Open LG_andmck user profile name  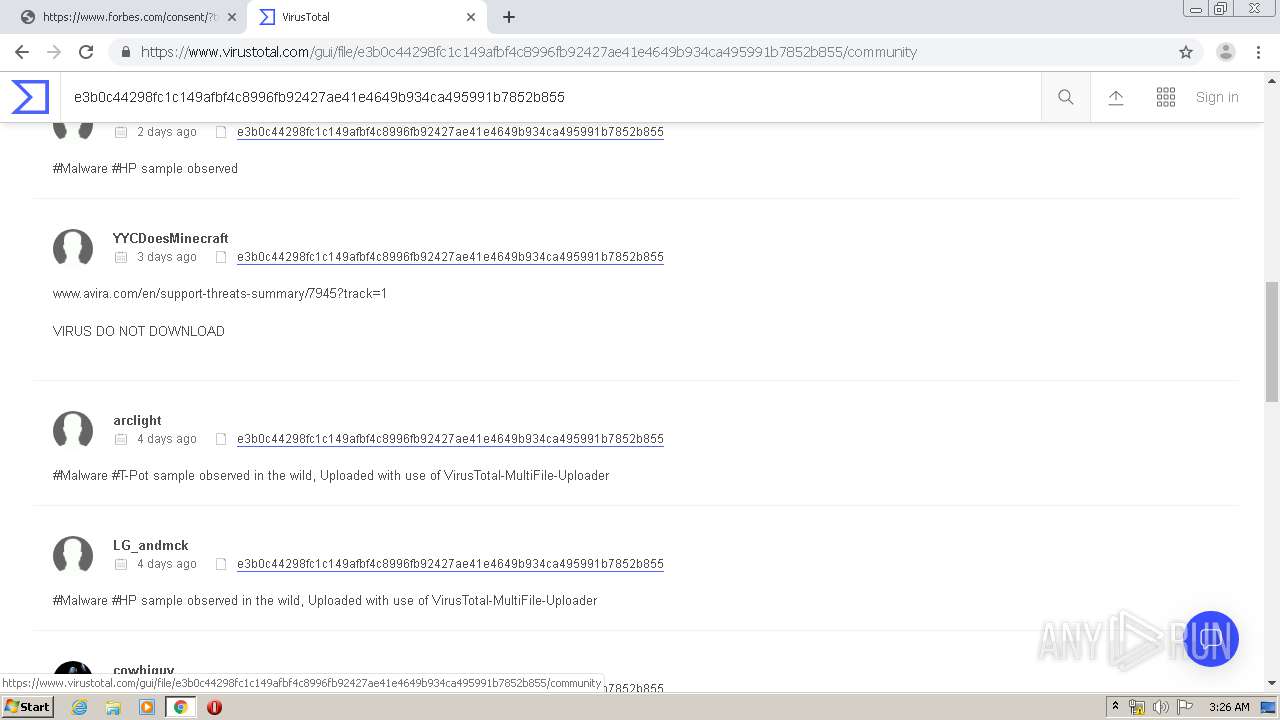click(151, 545)
